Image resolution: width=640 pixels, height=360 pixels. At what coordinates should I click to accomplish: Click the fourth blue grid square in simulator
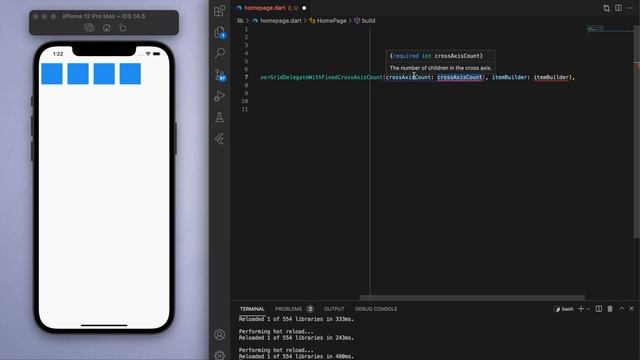(130, 73)
